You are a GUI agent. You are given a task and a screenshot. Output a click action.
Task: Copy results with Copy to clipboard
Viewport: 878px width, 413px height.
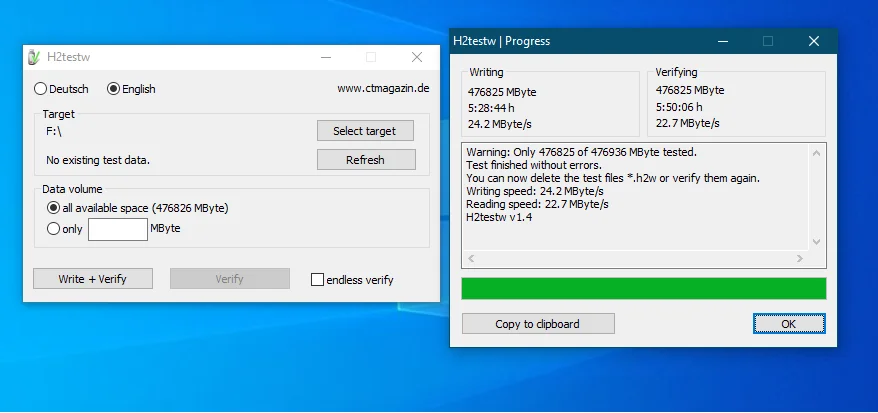click(x=538, y=324)
